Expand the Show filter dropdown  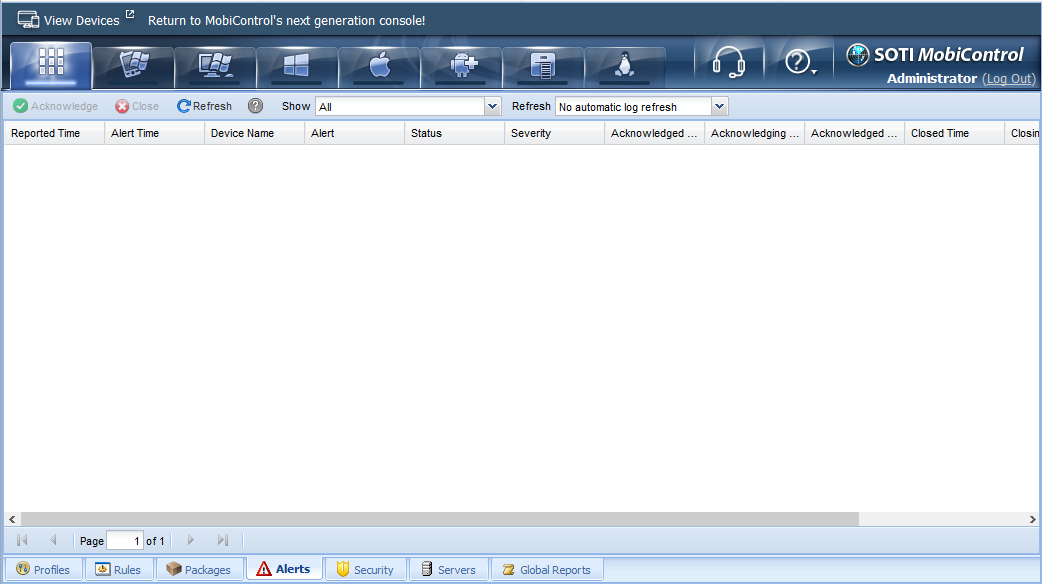[x=492, y=107]
